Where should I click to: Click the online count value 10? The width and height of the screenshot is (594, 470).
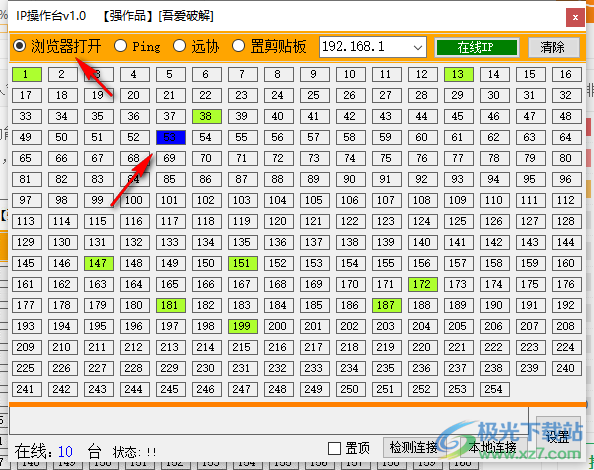65,451
